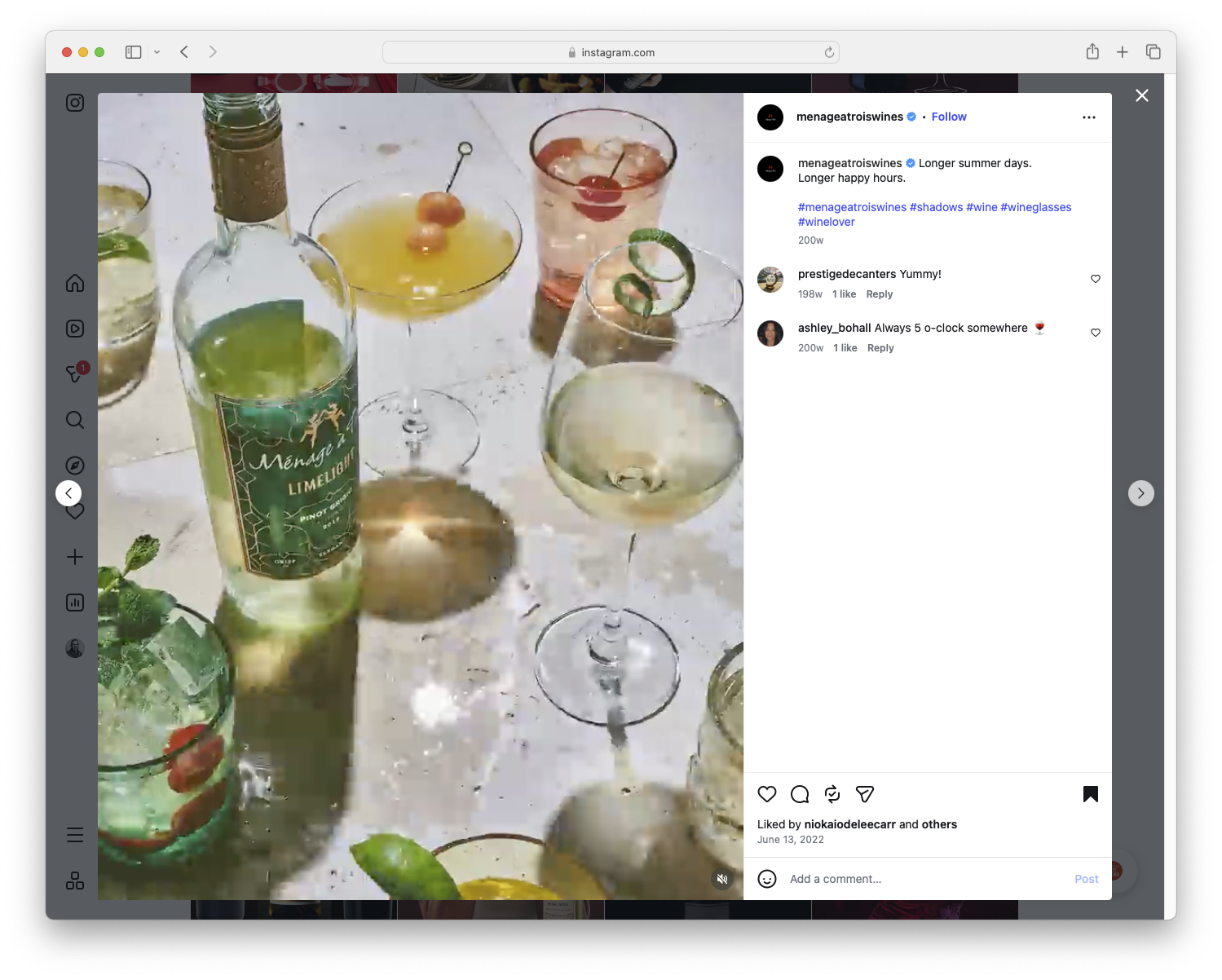Screen dimensions: 1222x980
Task: Open the hamburger menu at sidebar bottom
Action: (x=74, y=834)
